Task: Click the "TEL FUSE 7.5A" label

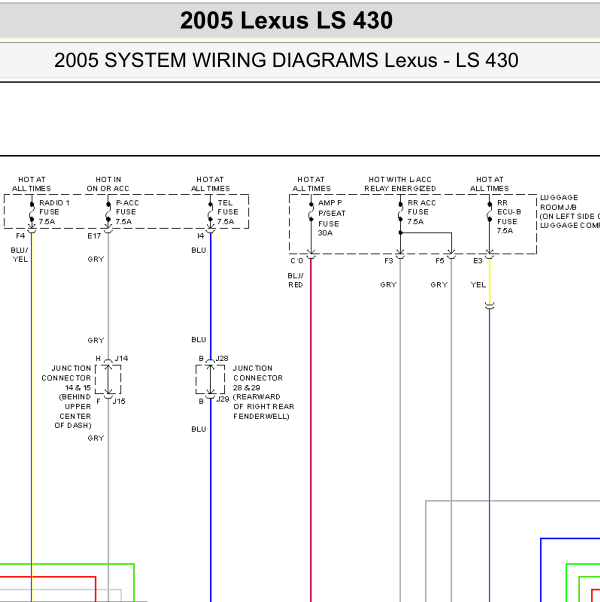Action: pos(228,212)
